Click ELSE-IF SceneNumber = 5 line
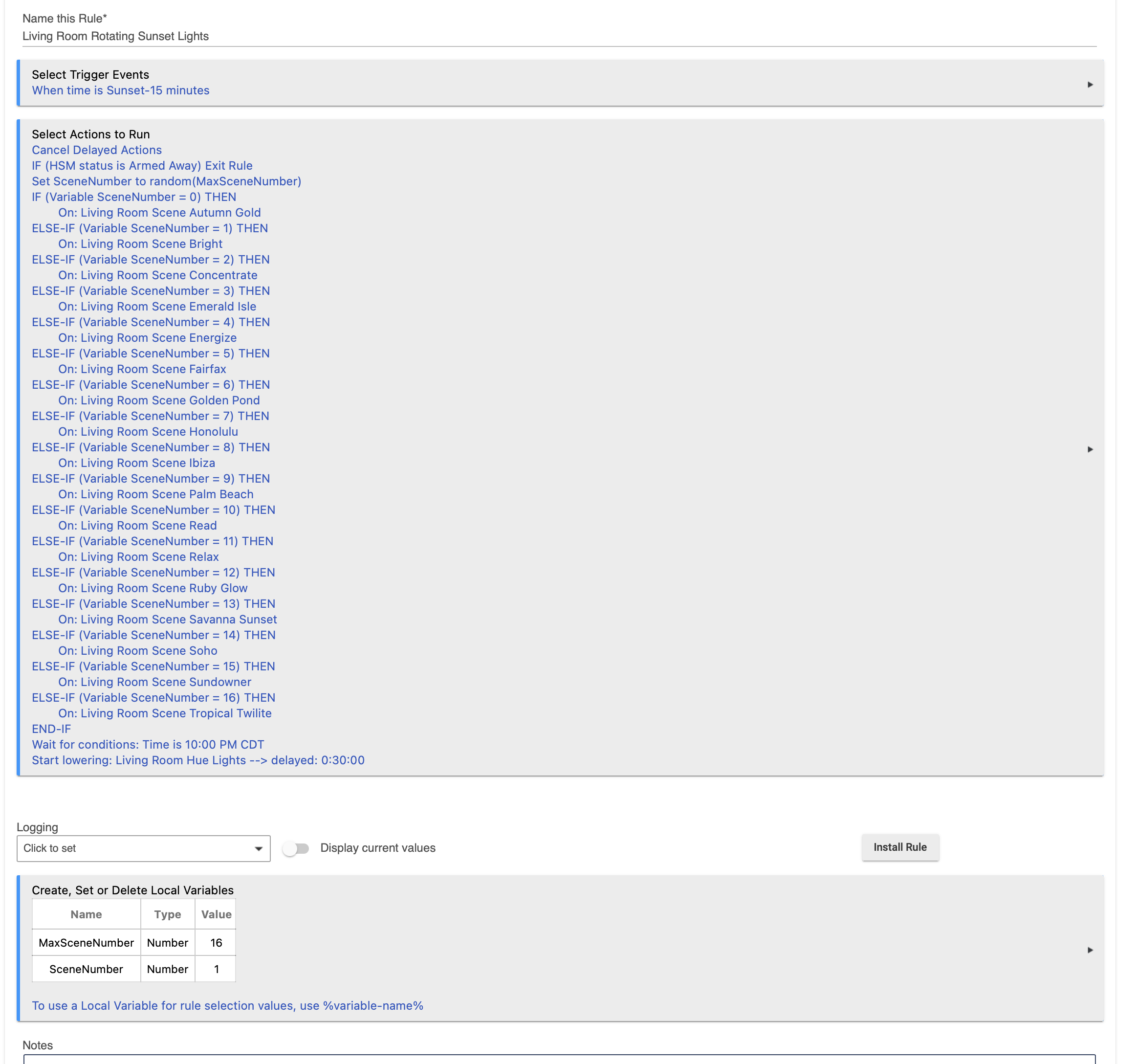1136x1064 pixels. (x=151, y=354)
